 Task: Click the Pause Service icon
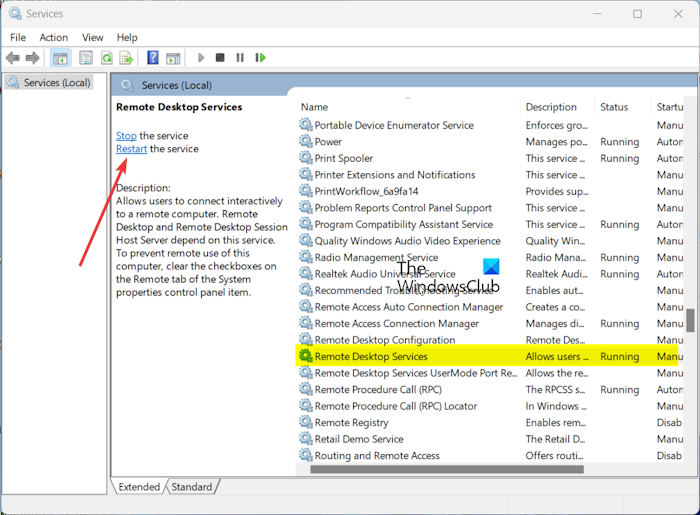click(240, 58)
